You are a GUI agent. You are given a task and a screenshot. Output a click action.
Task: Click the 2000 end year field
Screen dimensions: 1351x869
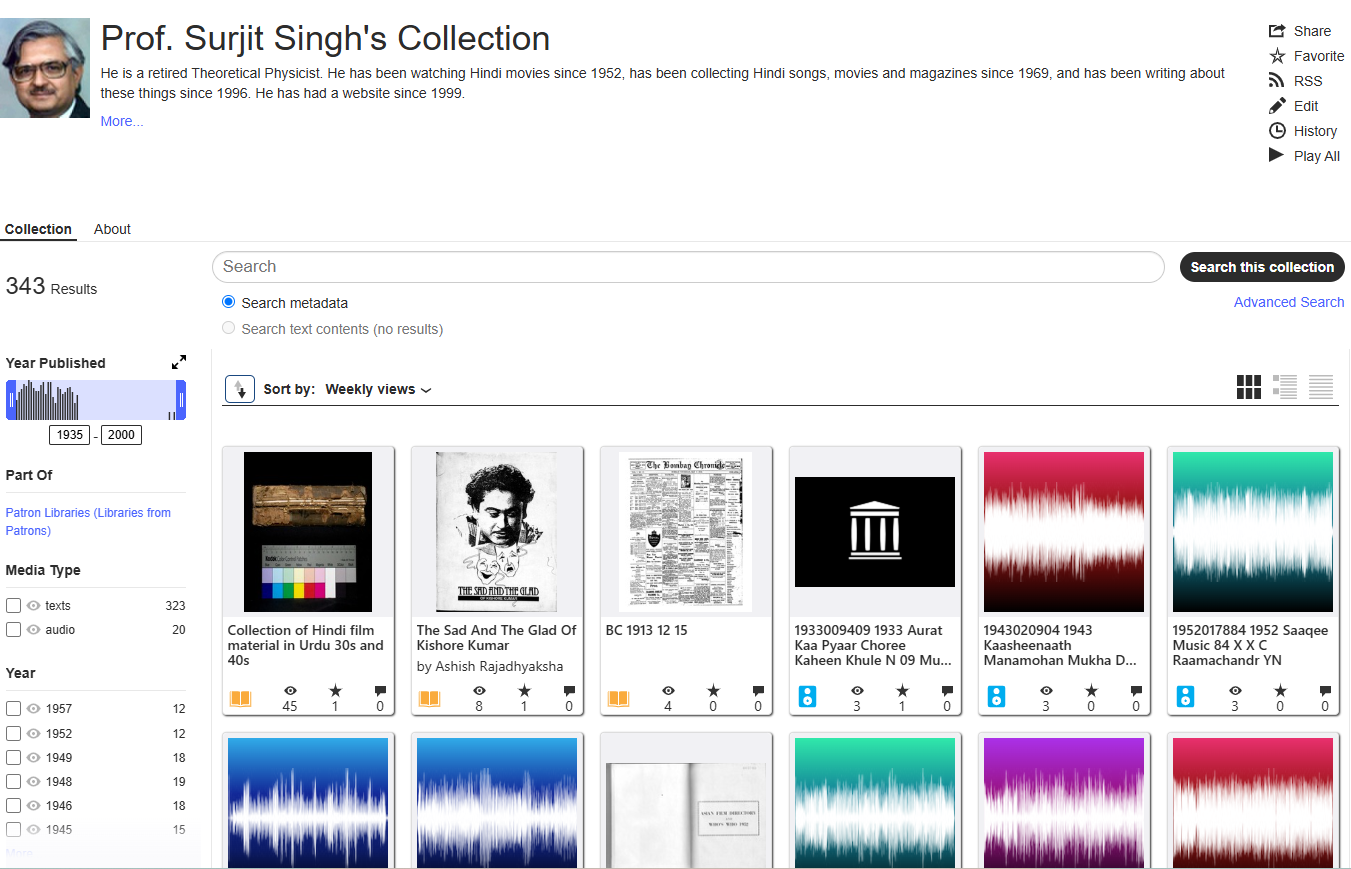121,435
